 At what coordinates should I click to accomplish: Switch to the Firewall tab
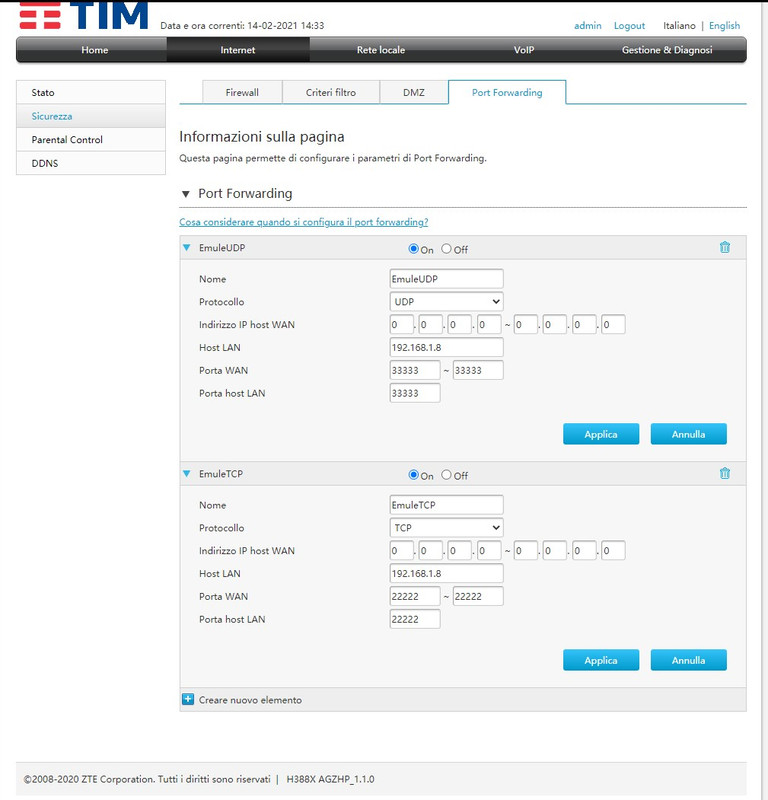[x=242, y=92]
